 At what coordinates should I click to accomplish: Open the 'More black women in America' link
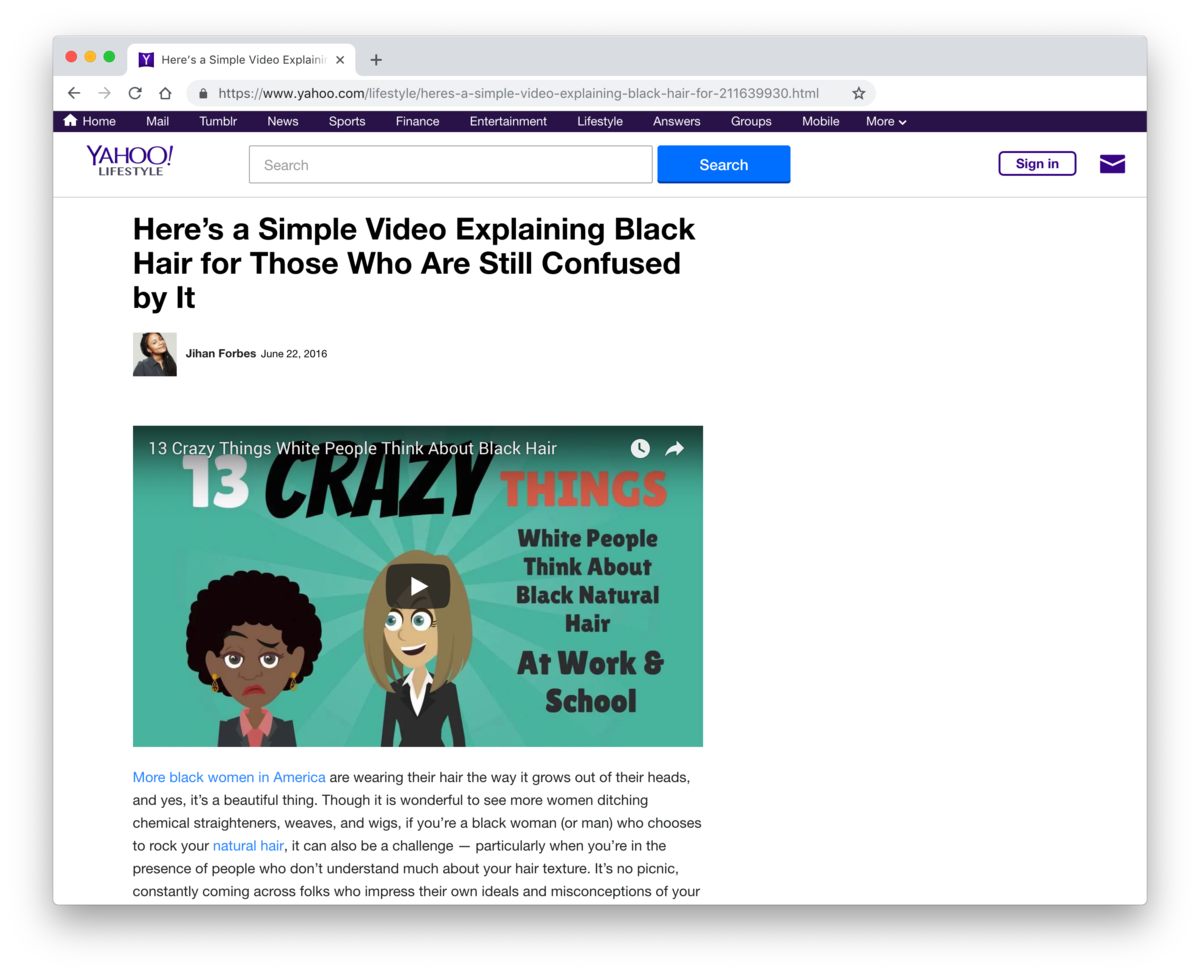pos(229,777)
